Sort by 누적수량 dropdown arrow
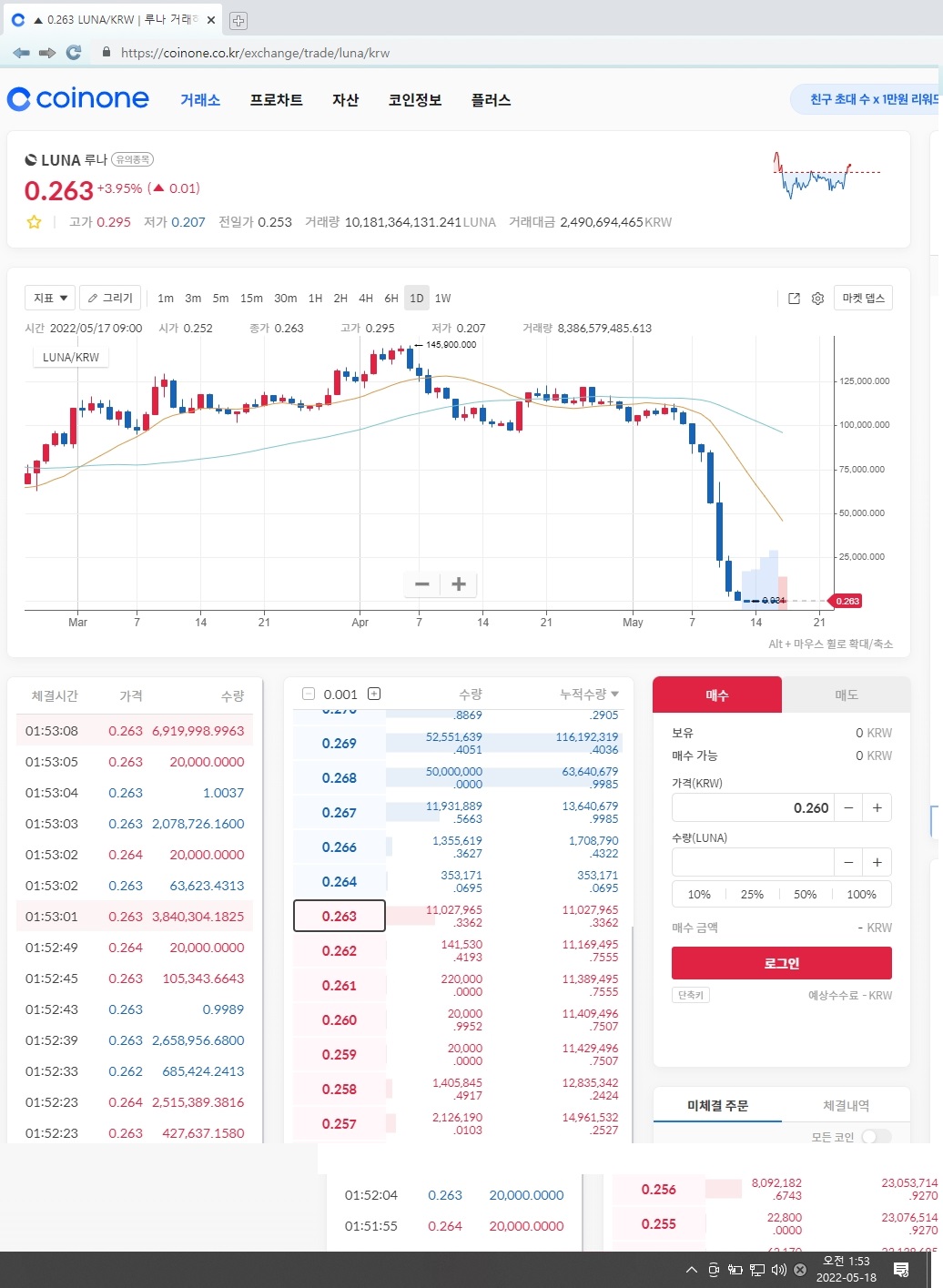 point(615,695)
